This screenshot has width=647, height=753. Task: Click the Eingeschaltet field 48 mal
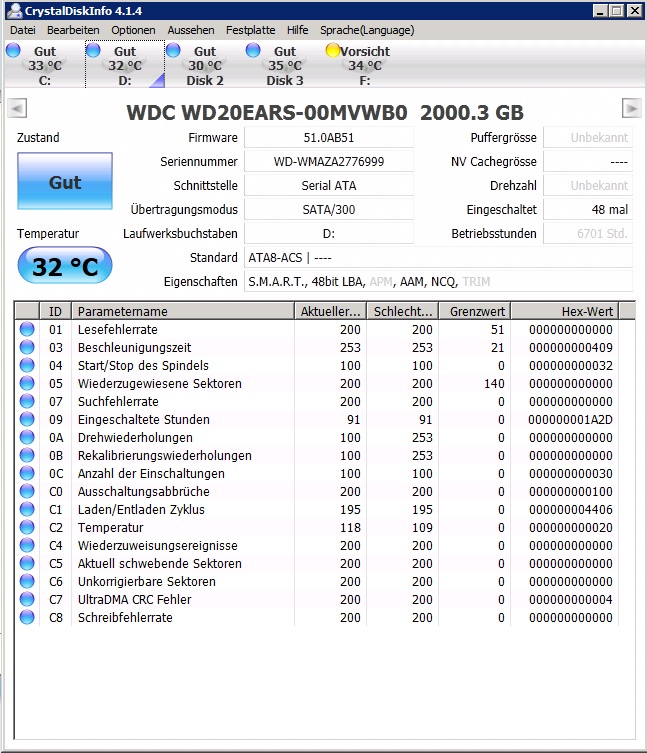coord(588,209)
